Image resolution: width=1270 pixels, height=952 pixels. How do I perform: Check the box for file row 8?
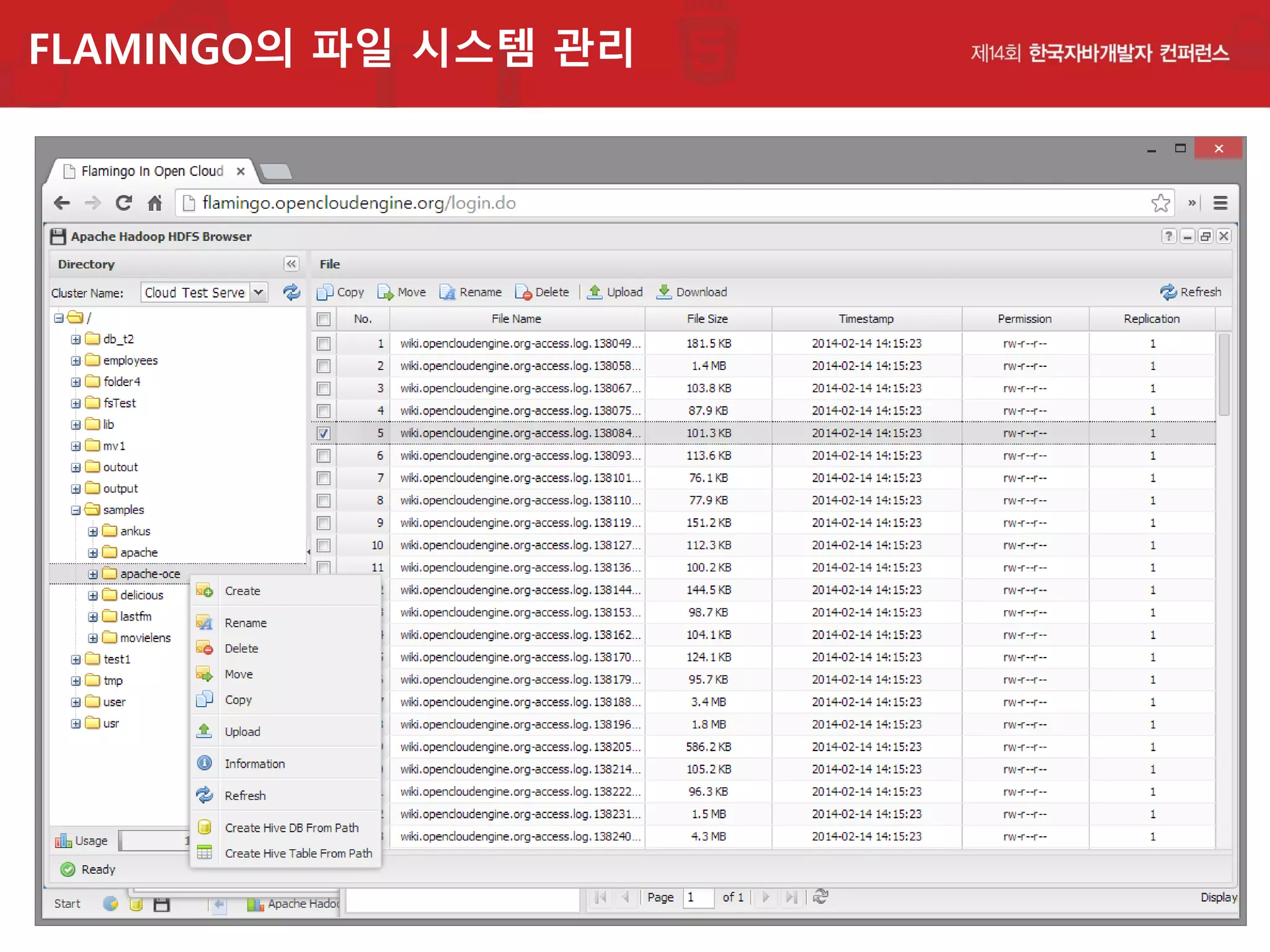[324, 500]
